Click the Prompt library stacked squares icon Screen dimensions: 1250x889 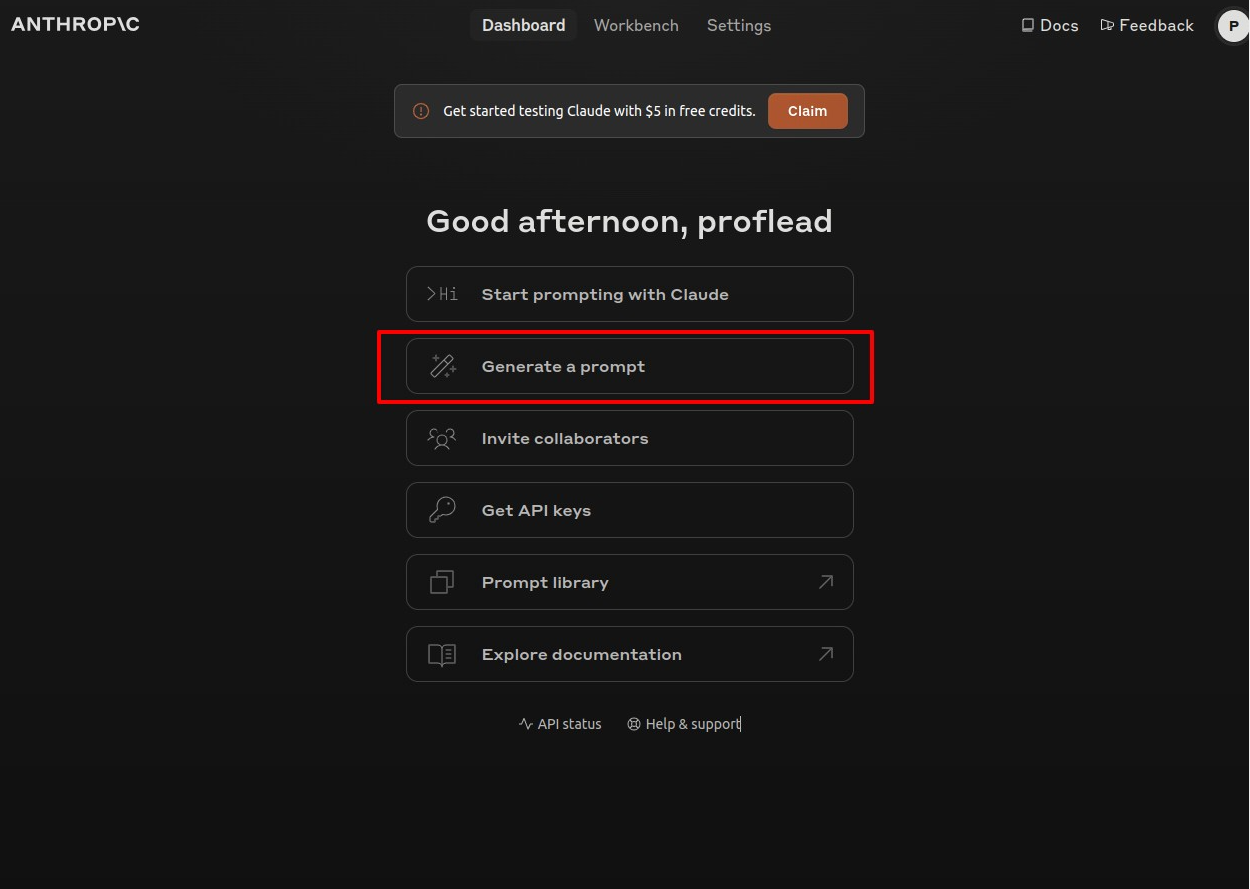coord(442,582)
